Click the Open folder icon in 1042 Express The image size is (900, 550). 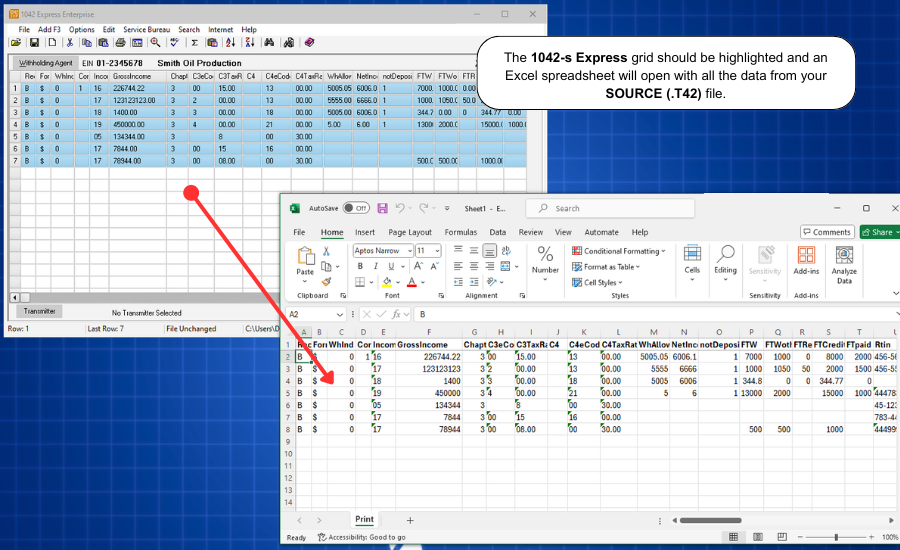17,43
